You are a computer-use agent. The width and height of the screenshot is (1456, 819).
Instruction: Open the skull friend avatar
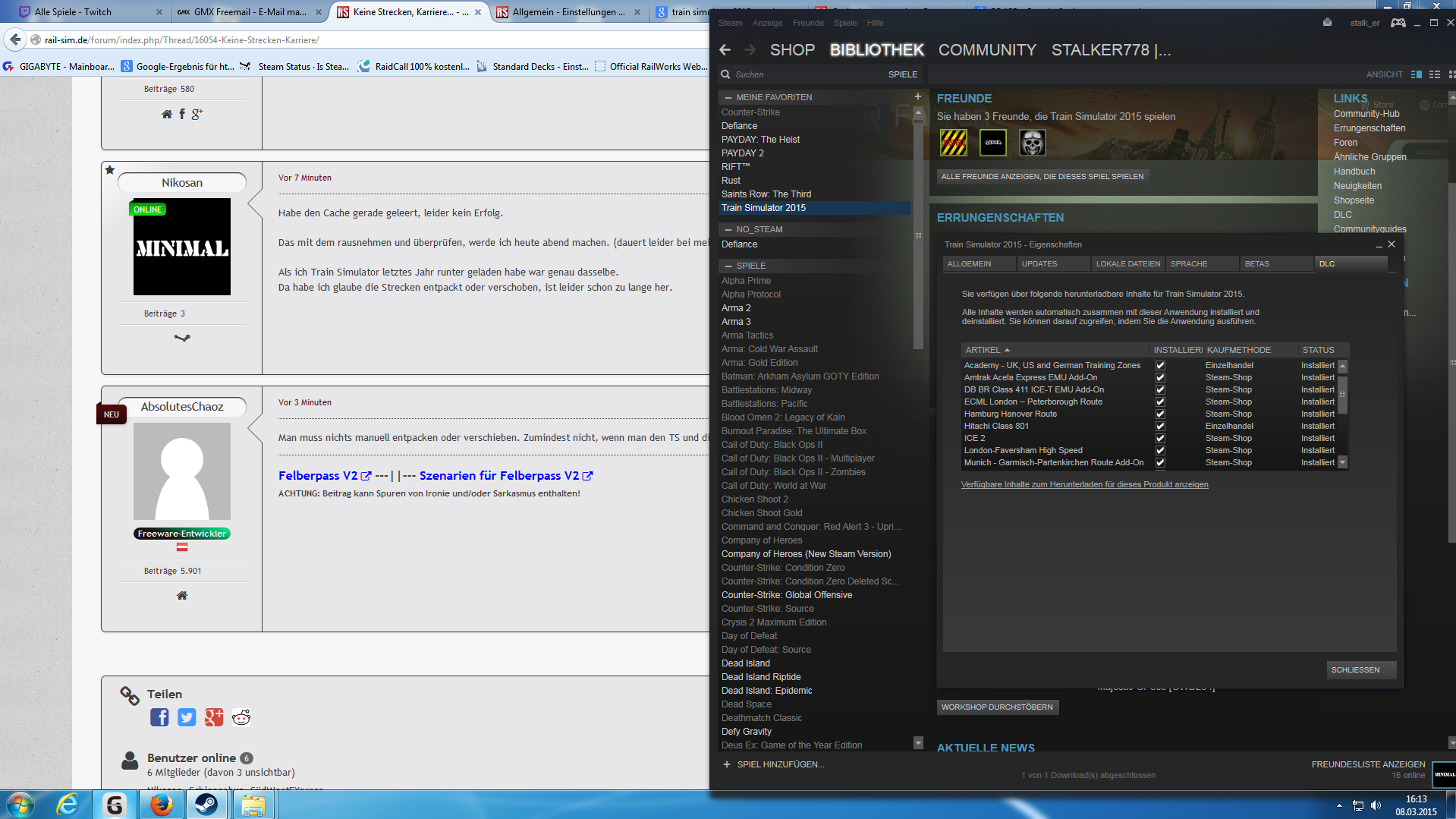[1032, 143]
